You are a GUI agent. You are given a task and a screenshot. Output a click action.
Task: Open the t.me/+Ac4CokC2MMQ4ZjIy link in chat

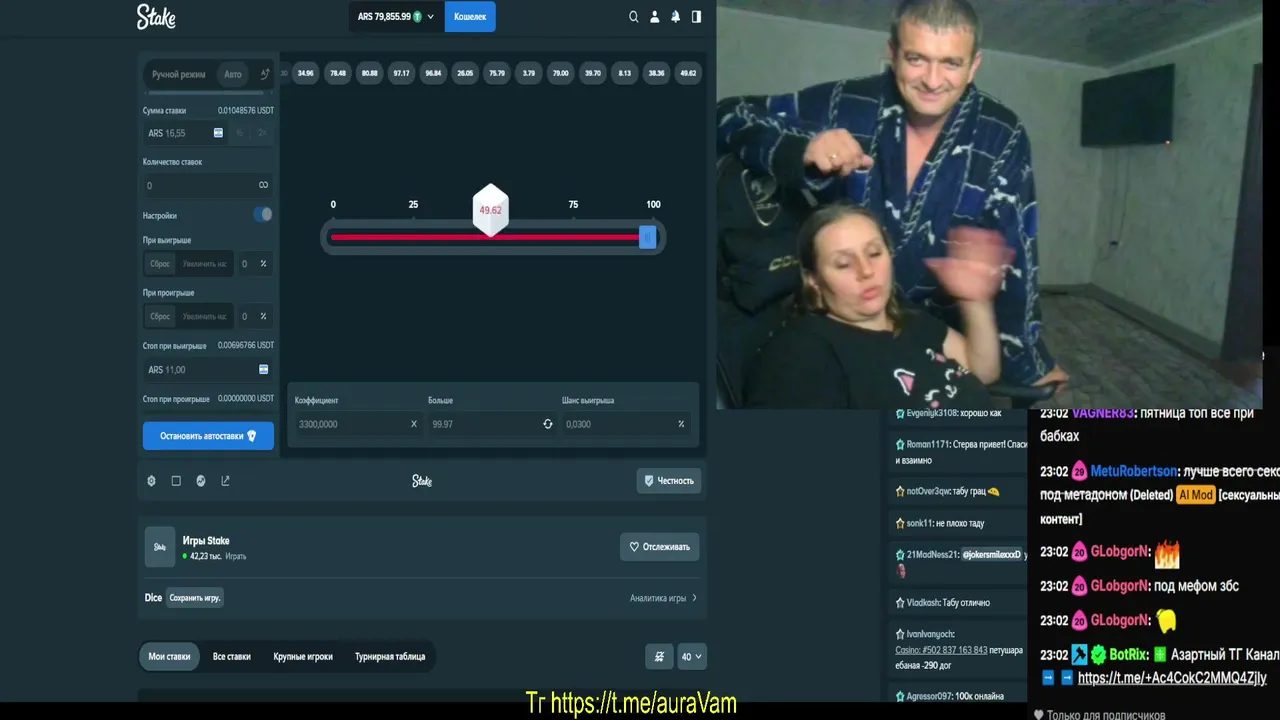point(1172,678)
